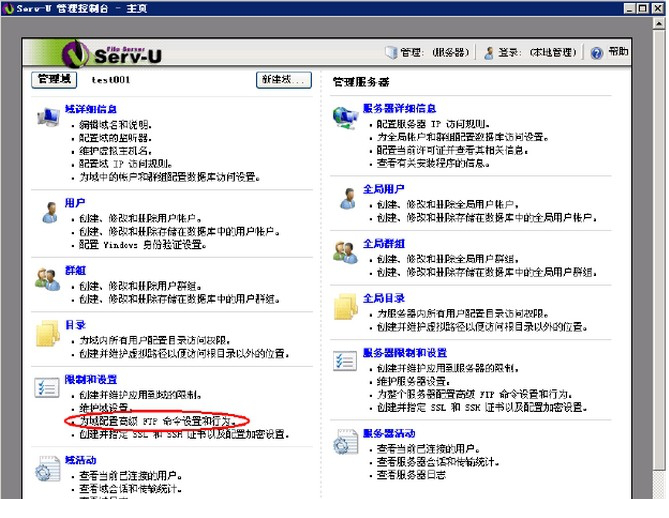Click the Serv-U logo in header
The width and height of the screenshot is (669, 518).
coord(113,54)
